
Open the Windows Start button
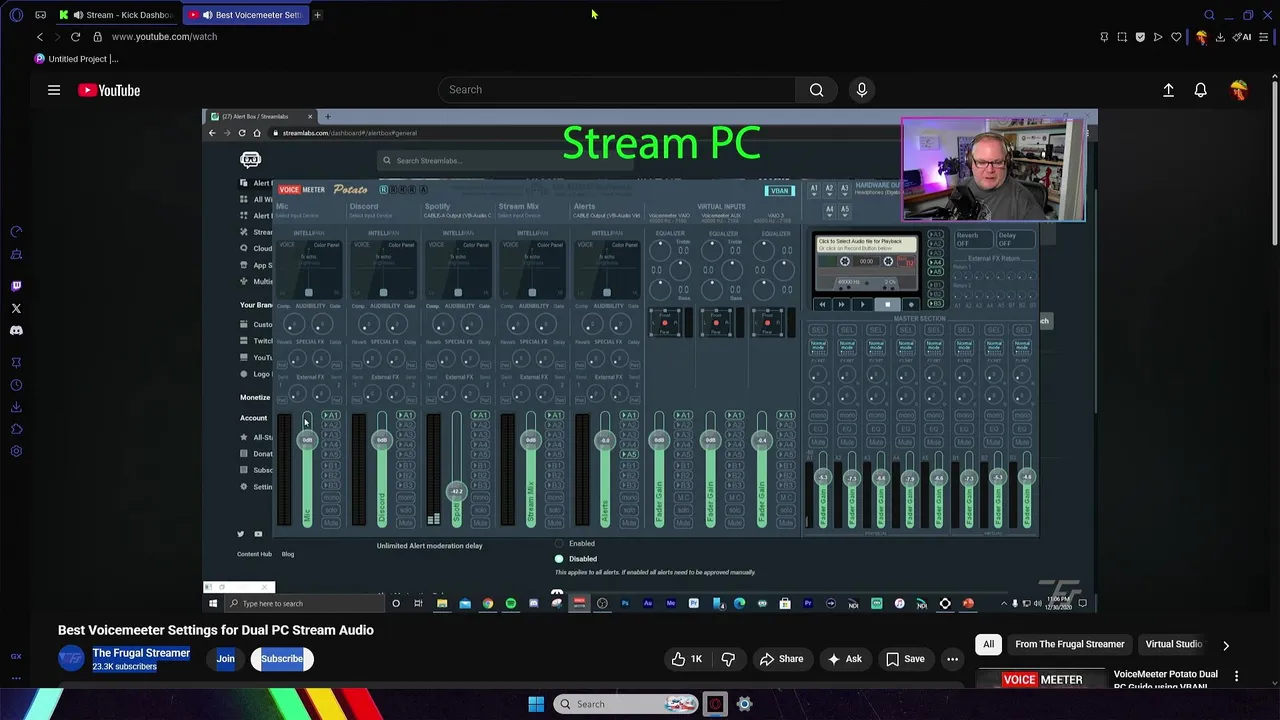coord(536,704)
